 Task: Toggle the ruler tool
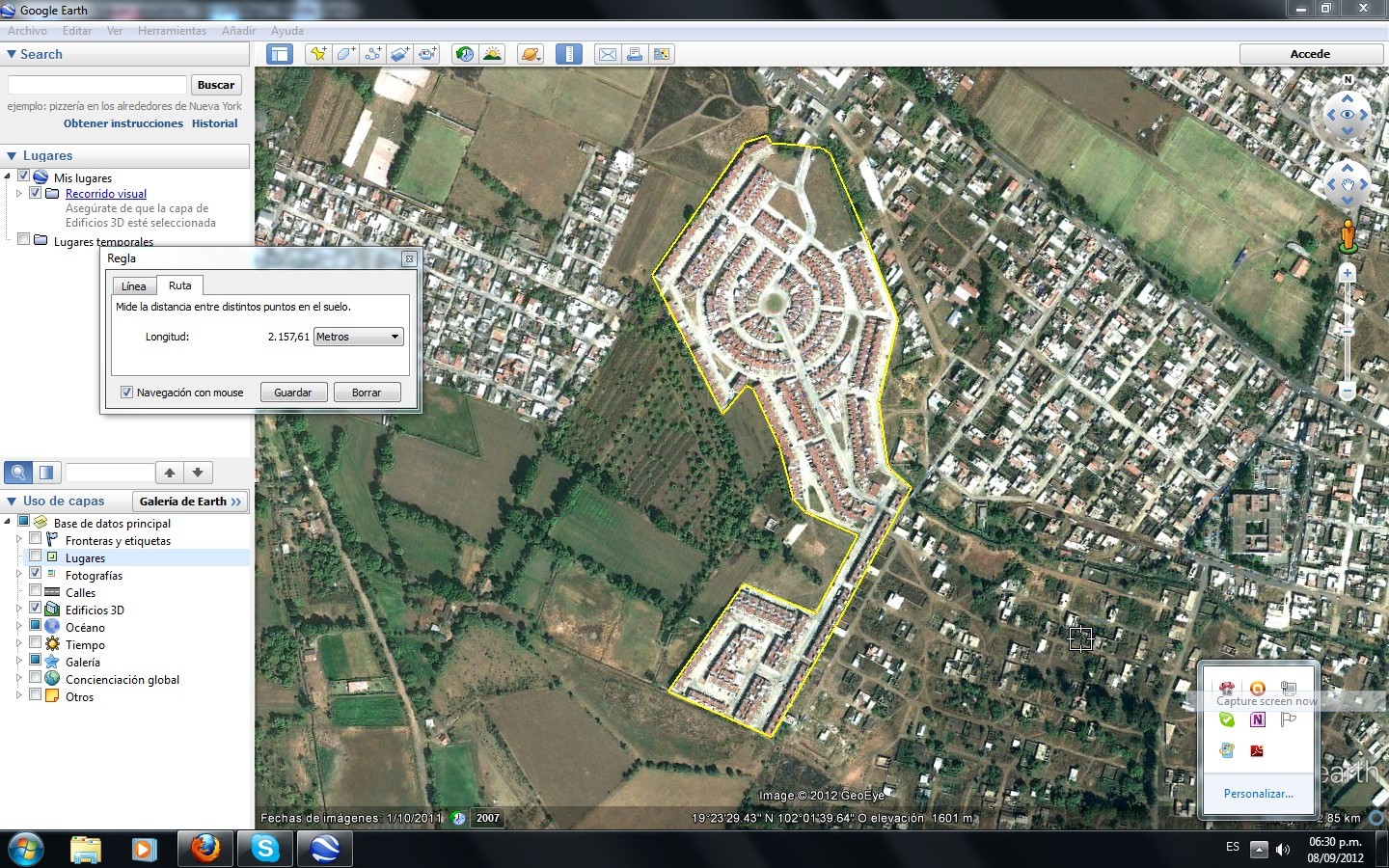569,54
